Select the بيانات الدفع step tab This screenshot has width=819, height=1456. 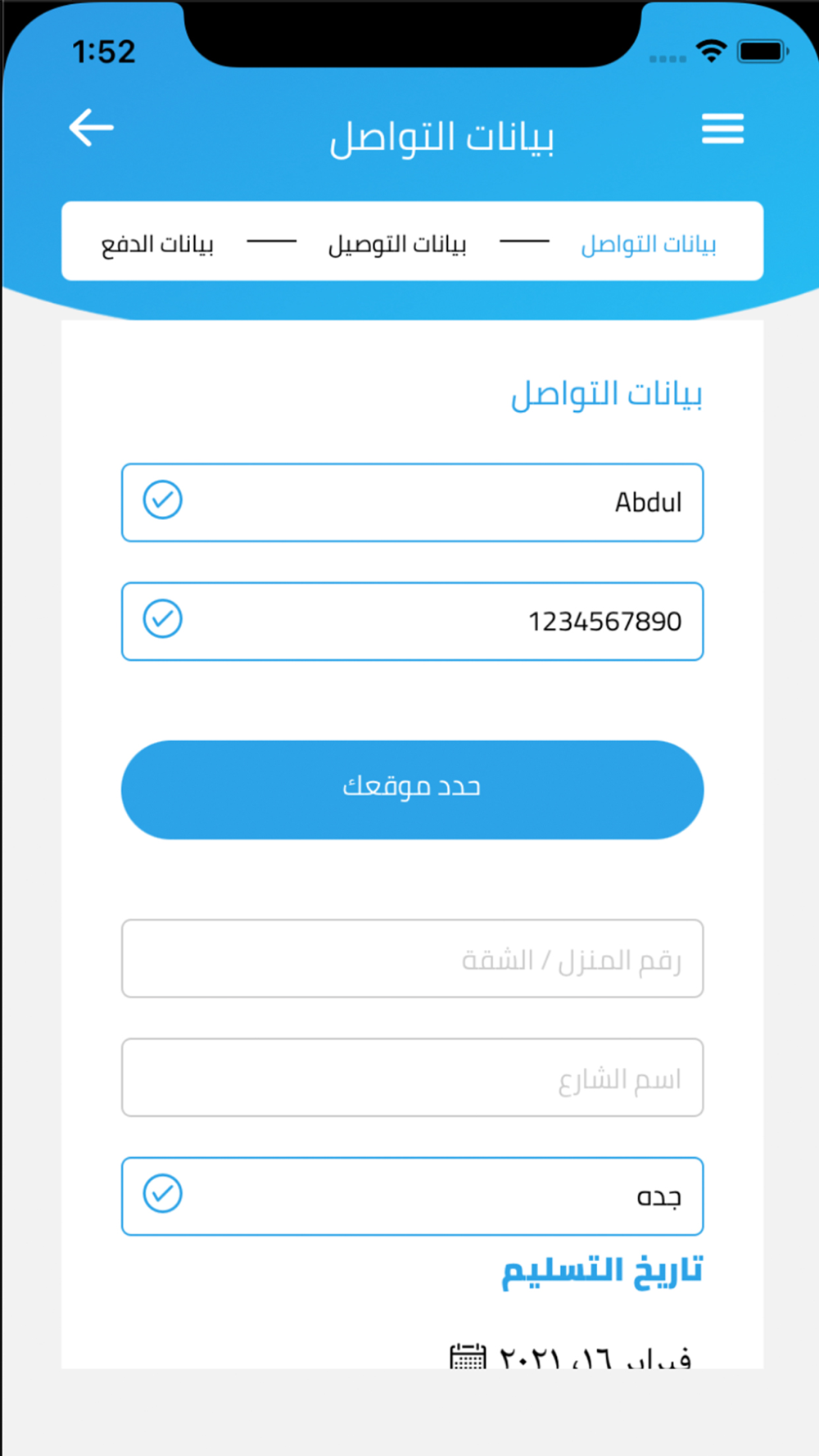[x=157, y=244]
